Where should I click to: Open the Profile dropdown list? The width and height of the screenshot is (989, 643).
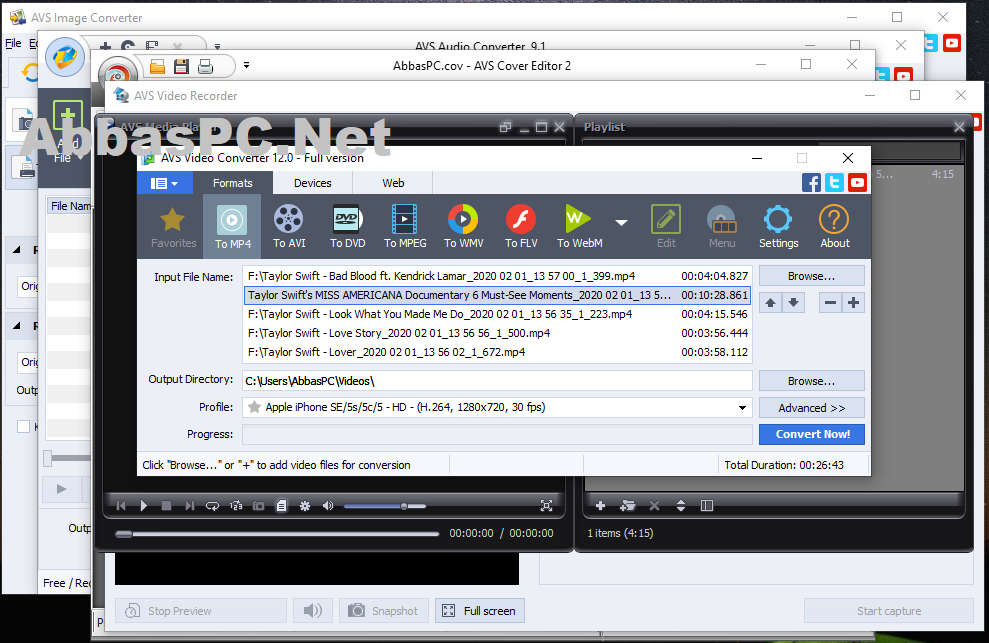(742, 408)
